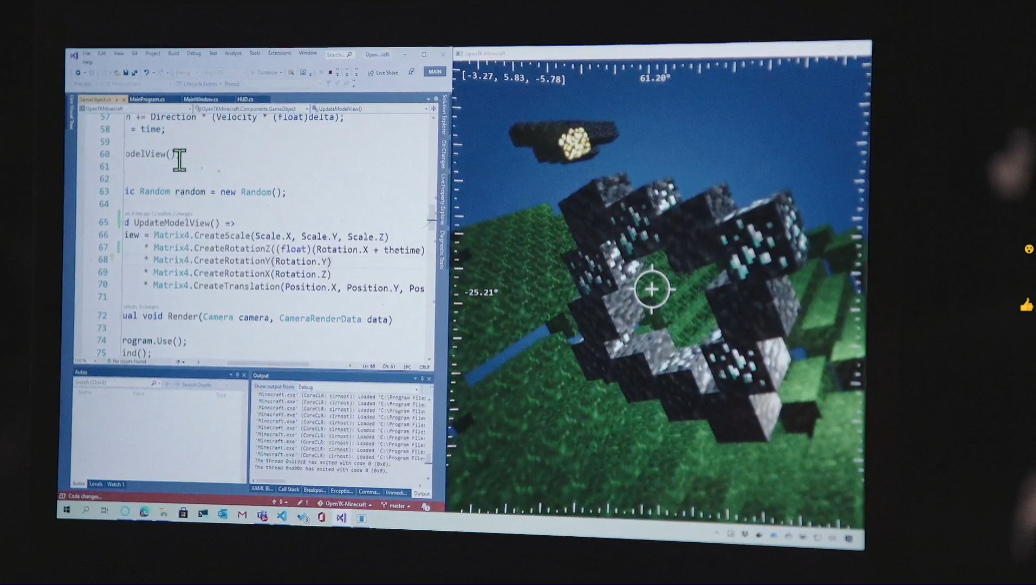Open the File menu in Visual Studio
The height and width of the screenshot is (585, 1036).
pyautogui.click(x=87, y=54)
